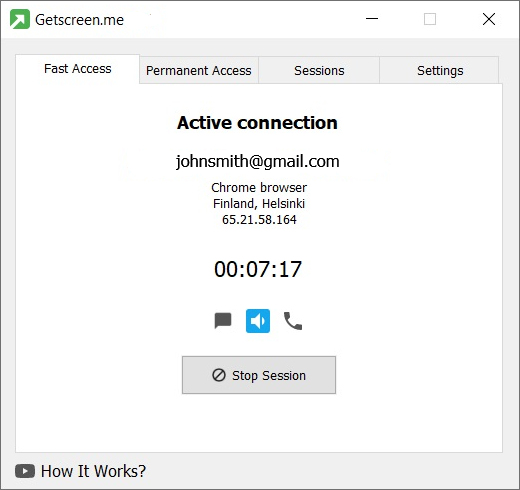This screenshot has width=520, height=490.
Task: Go to the Settings tab
Action: (440, 70)
